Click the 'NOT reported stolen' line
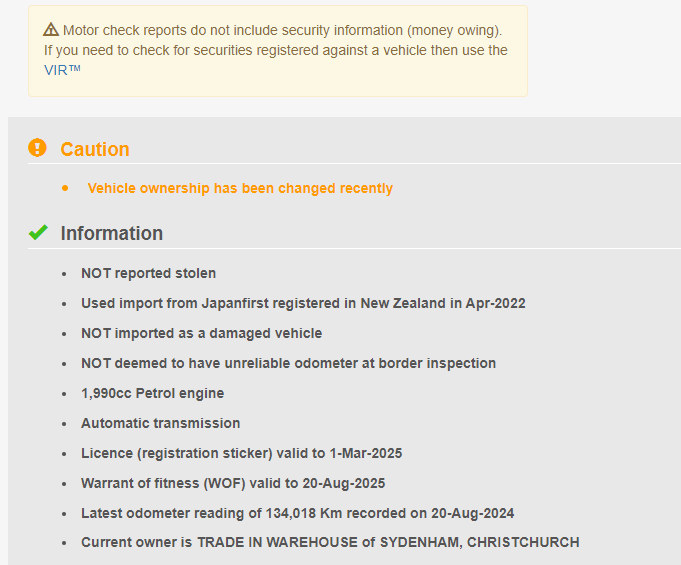This screenshot has height=565, width=681. pyautogui.click(x=148, y=273)
